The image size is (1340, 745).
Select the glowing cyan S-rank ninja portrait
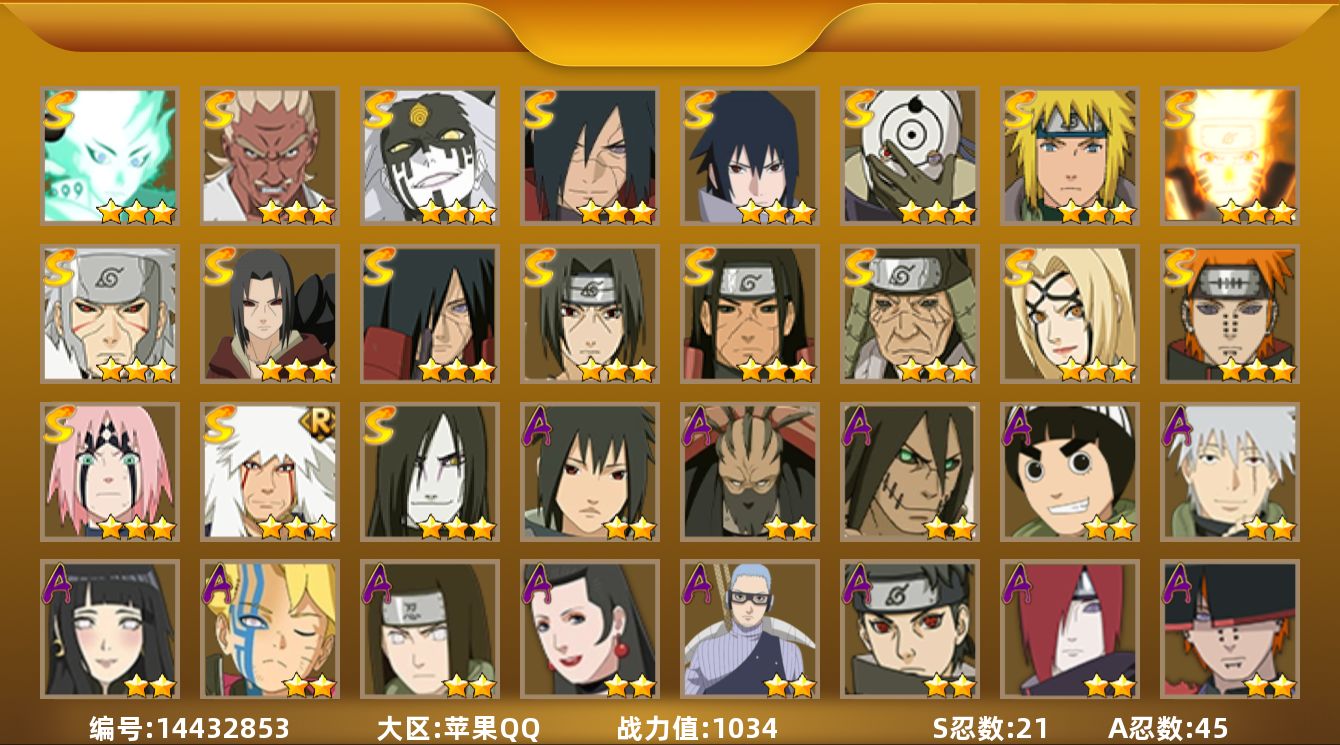[x=110, y=156]
